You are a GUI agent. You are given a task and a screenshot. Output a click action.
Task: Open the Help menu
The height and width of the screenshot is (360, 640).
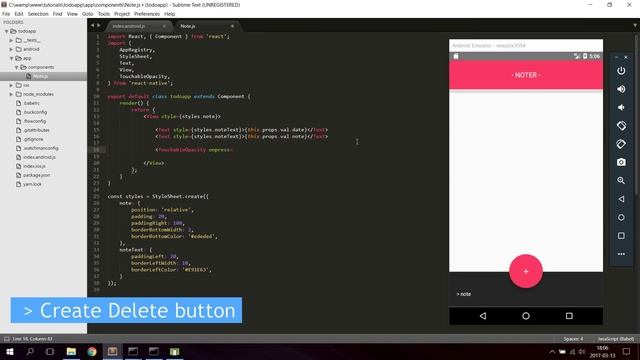[x=169, y=14]
